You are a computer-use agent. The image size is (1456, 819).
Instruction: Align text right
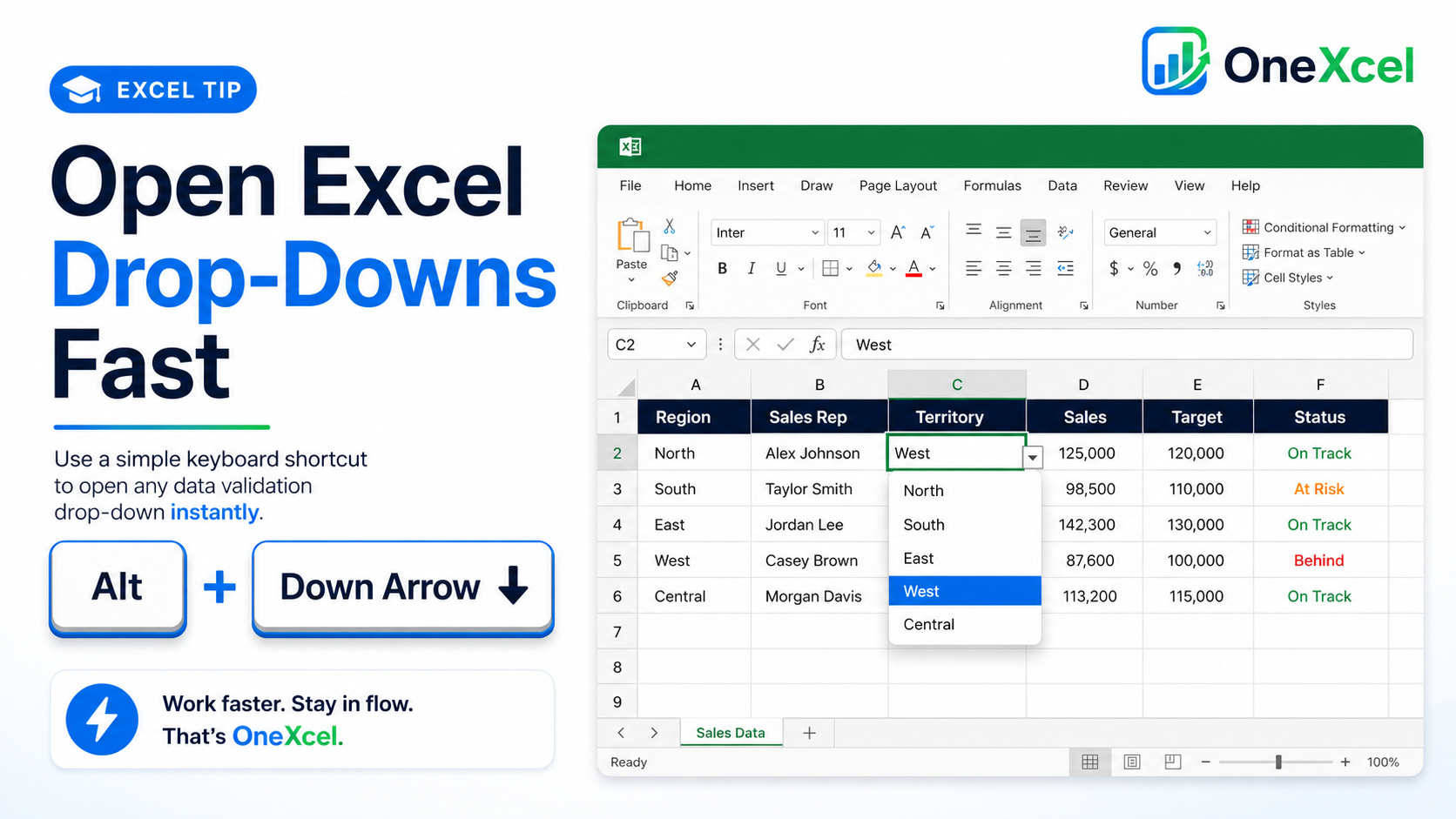click(x=1033, y=269)
